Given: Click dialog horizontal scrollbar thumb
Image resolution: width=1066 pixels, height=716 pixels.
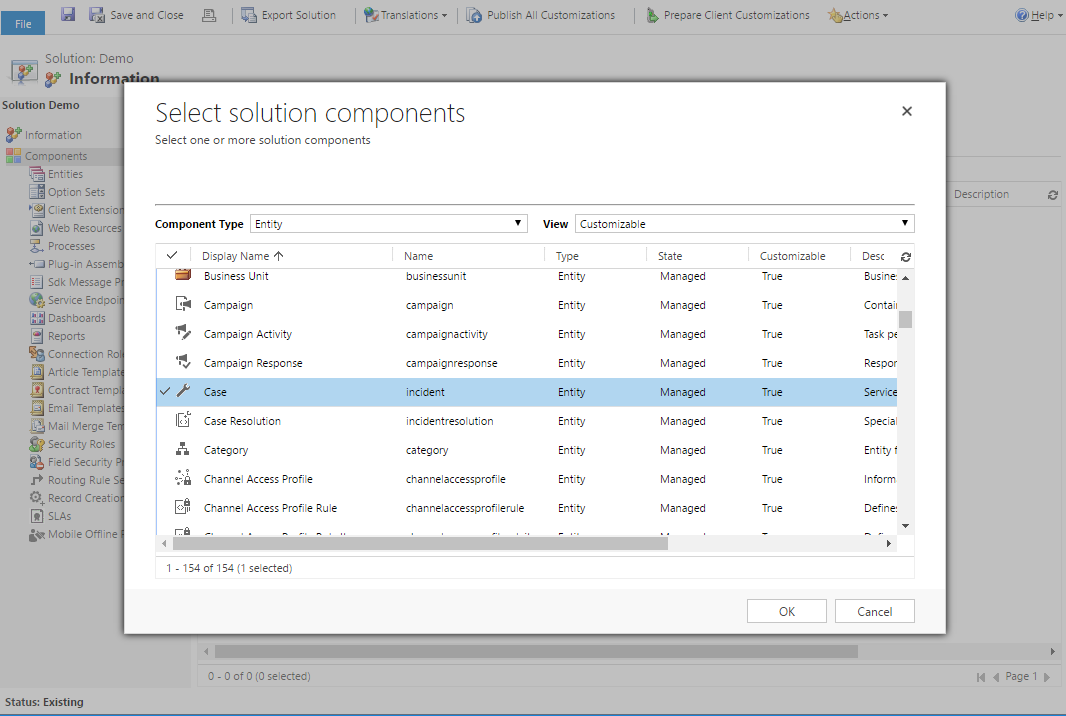Looking at the screenshot, I should coord(420,543).
